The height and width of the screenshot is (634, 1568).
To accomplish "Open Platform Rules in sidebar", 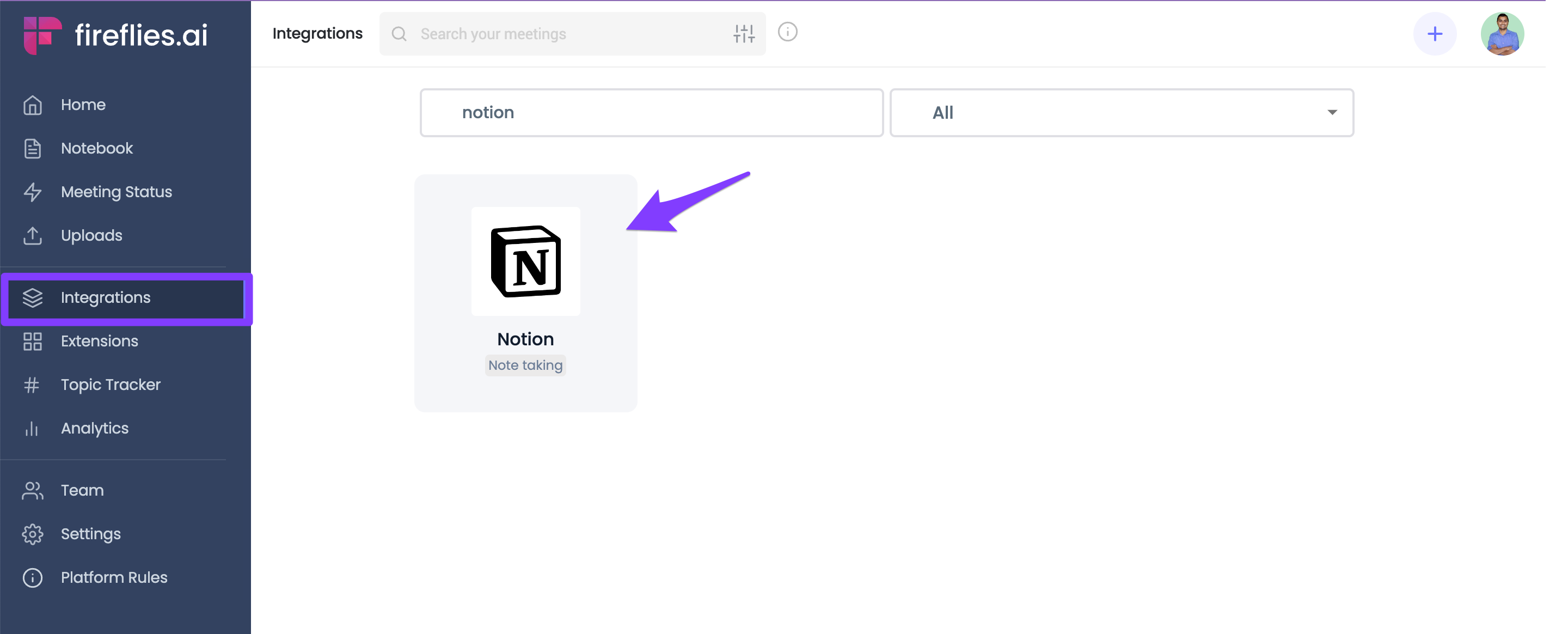I will 125,577.
